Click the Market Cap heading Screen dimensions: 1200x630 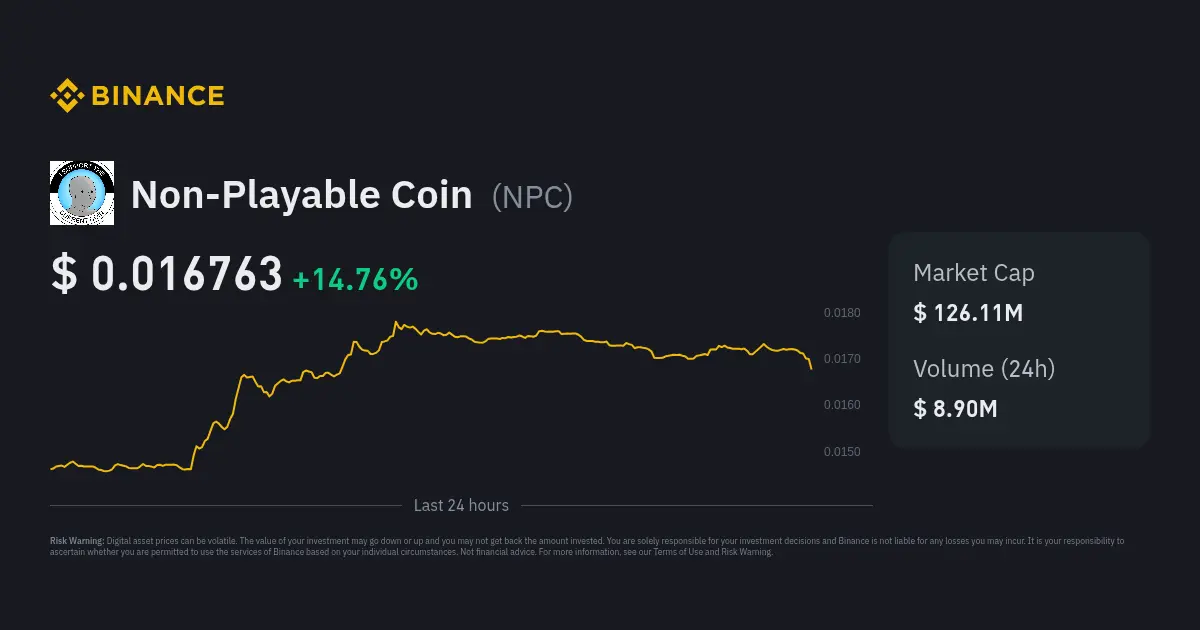click(973, 273)
